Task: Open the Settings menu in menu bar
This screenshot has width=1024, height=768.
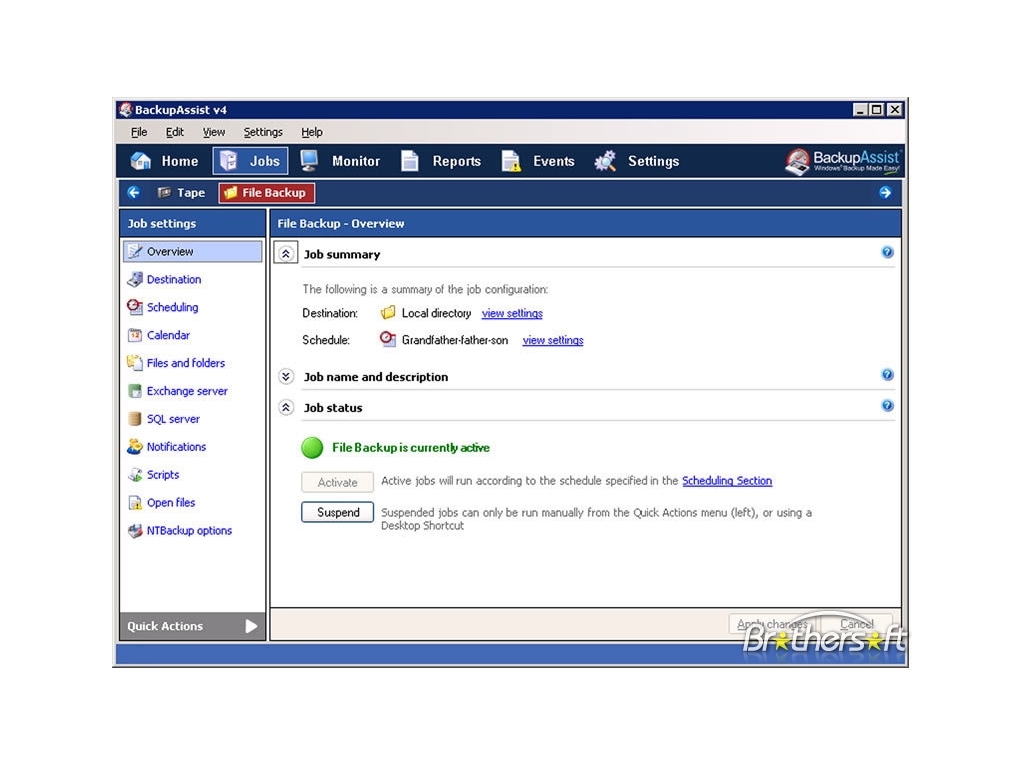Action: pos(263,132)
